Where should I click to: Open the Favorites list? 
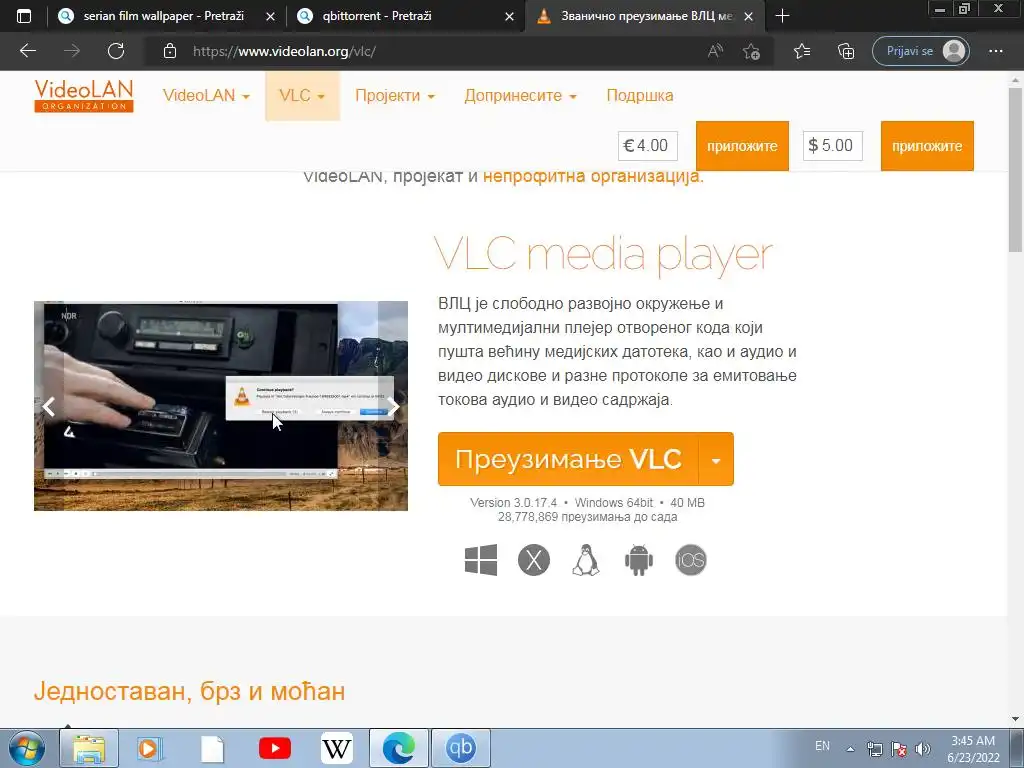tap(802, 51)
